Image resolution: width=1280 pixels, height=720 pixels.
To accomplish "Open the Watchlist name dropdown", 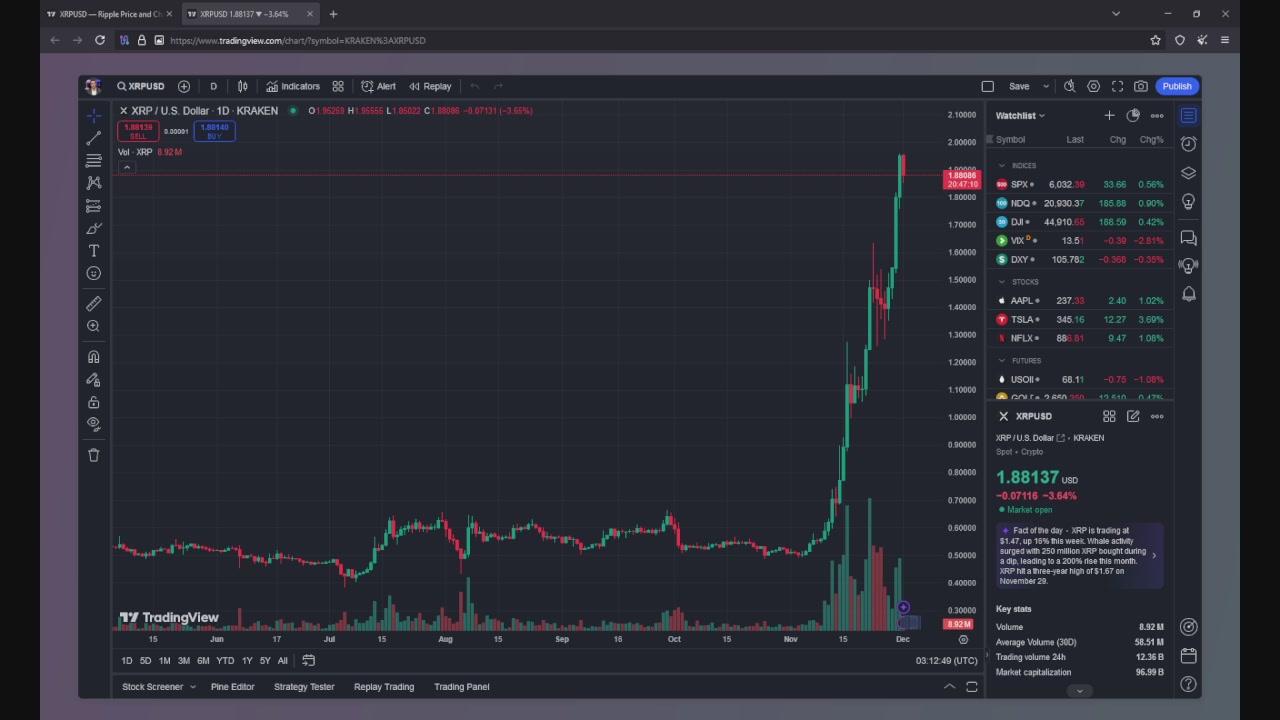I will click(1020, 115).
